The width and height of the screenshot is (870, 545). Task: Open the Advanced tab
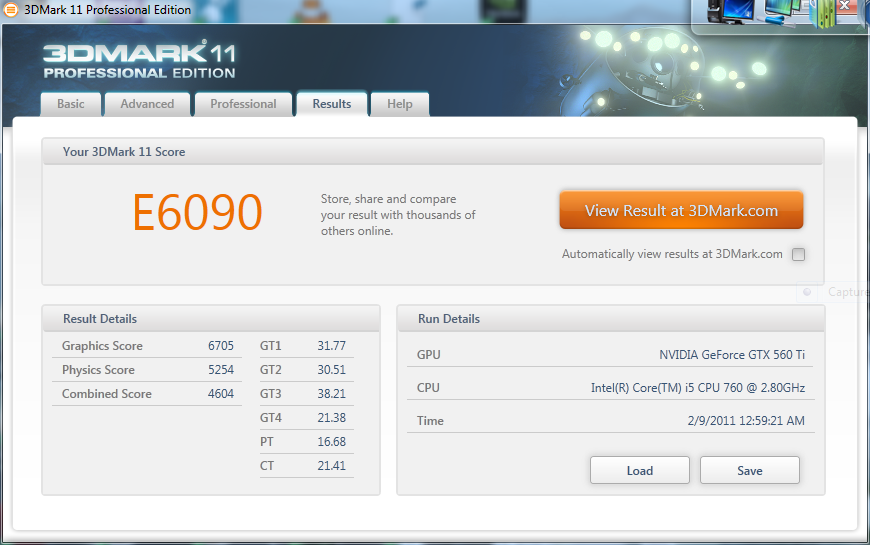point(147,104)
